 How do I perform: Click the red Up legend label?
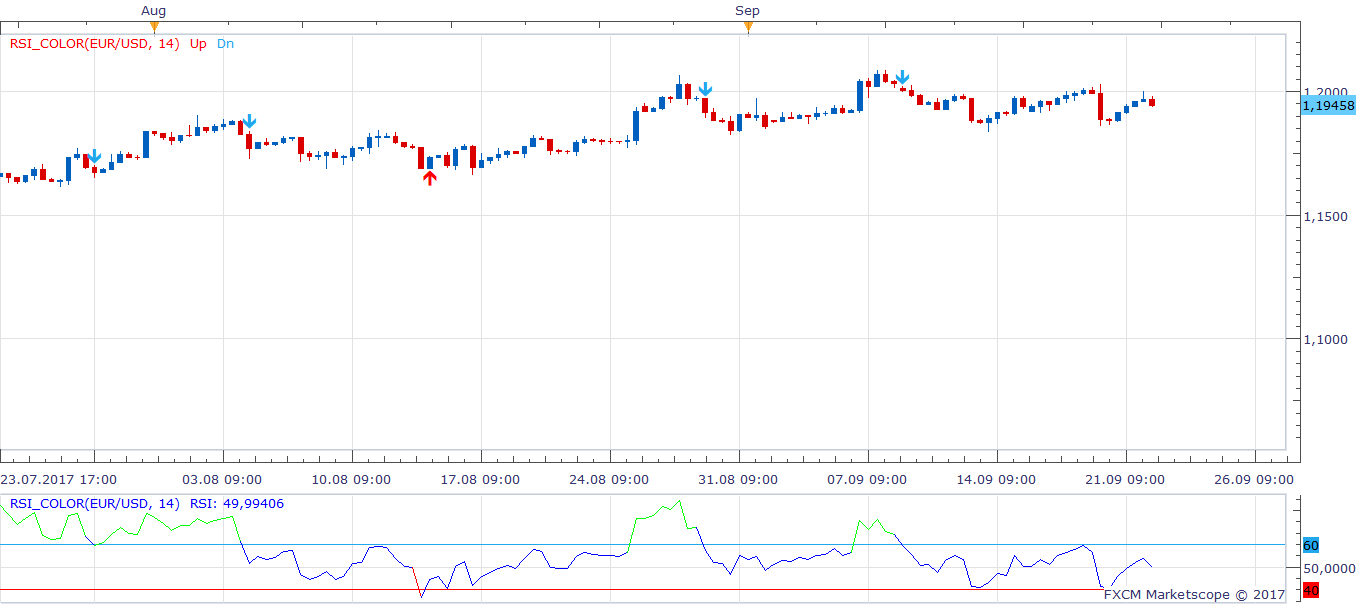(198, 44)
